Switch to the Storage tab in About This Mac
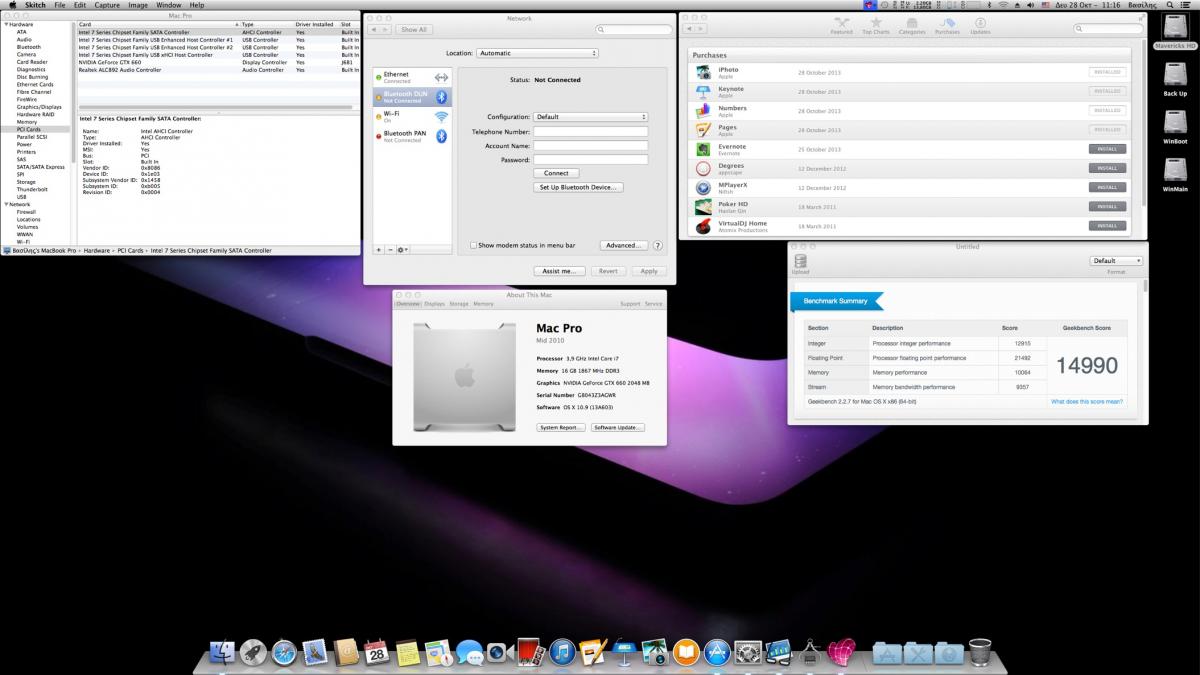 coord(459,303)
